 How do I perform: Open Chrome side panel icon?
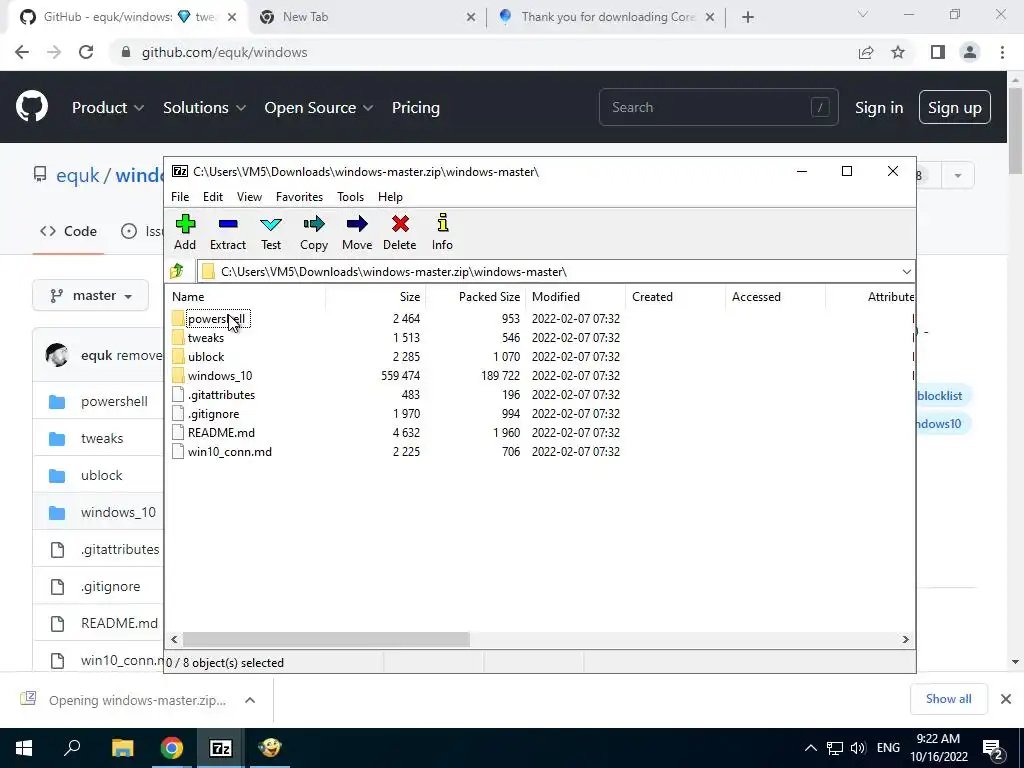click(x=938, y=52)
